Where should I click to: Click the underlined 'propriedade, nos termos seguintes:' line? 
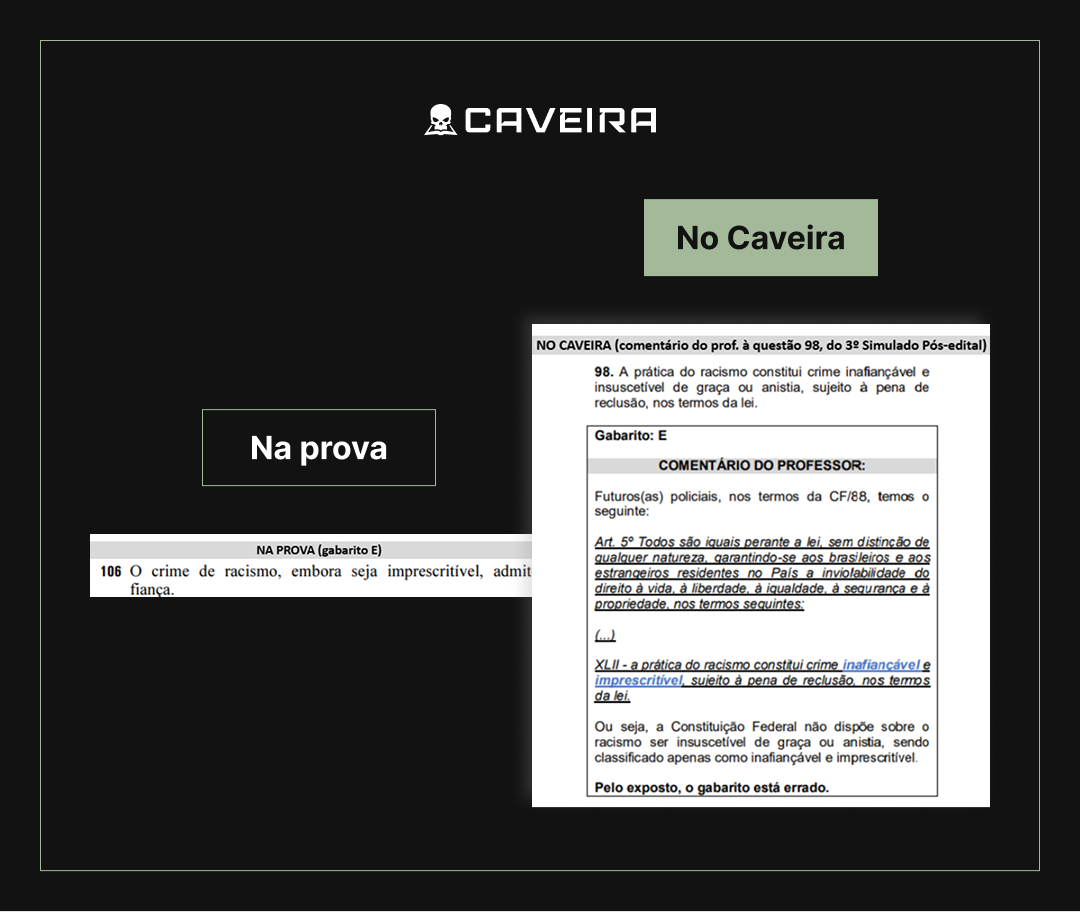[x=699, y=604]
